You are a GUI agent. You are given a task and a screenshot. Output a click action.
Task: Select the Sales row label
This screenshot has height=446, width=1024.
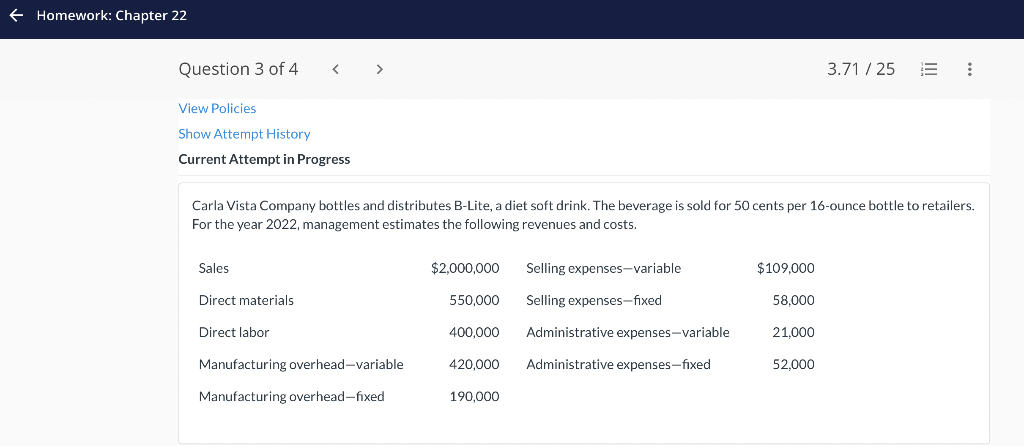point(214,268)
